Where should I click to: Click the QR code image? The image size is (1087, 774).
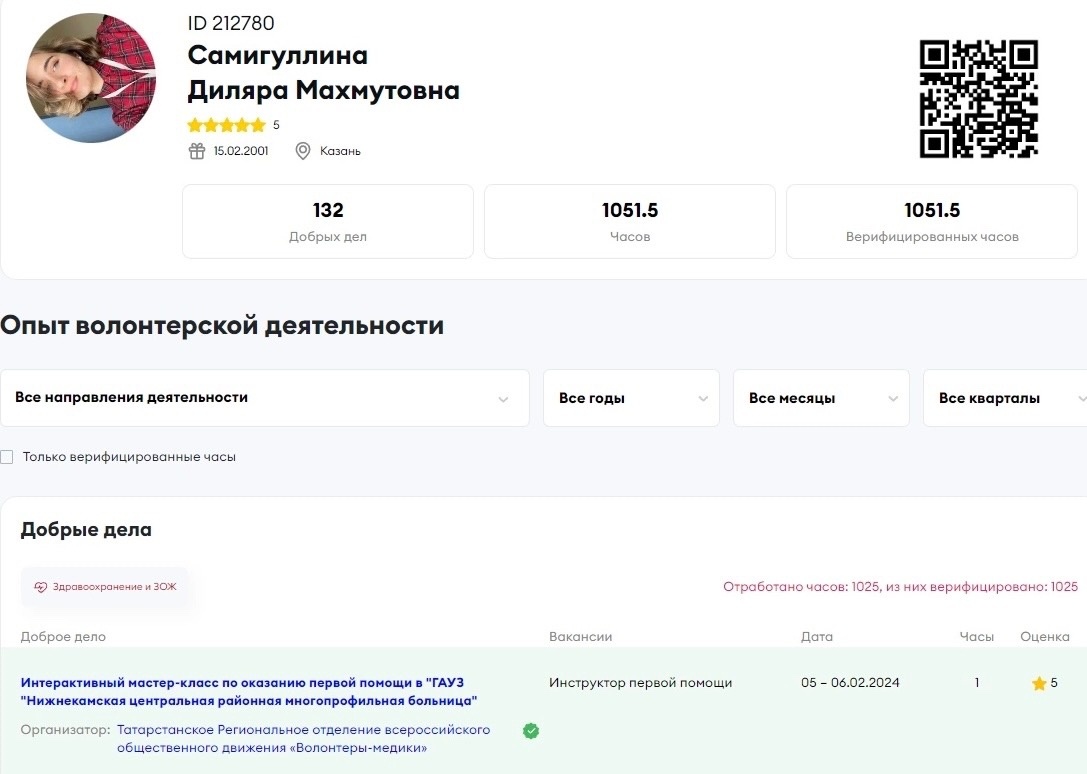pyautogui.click(x=978, y=99)
